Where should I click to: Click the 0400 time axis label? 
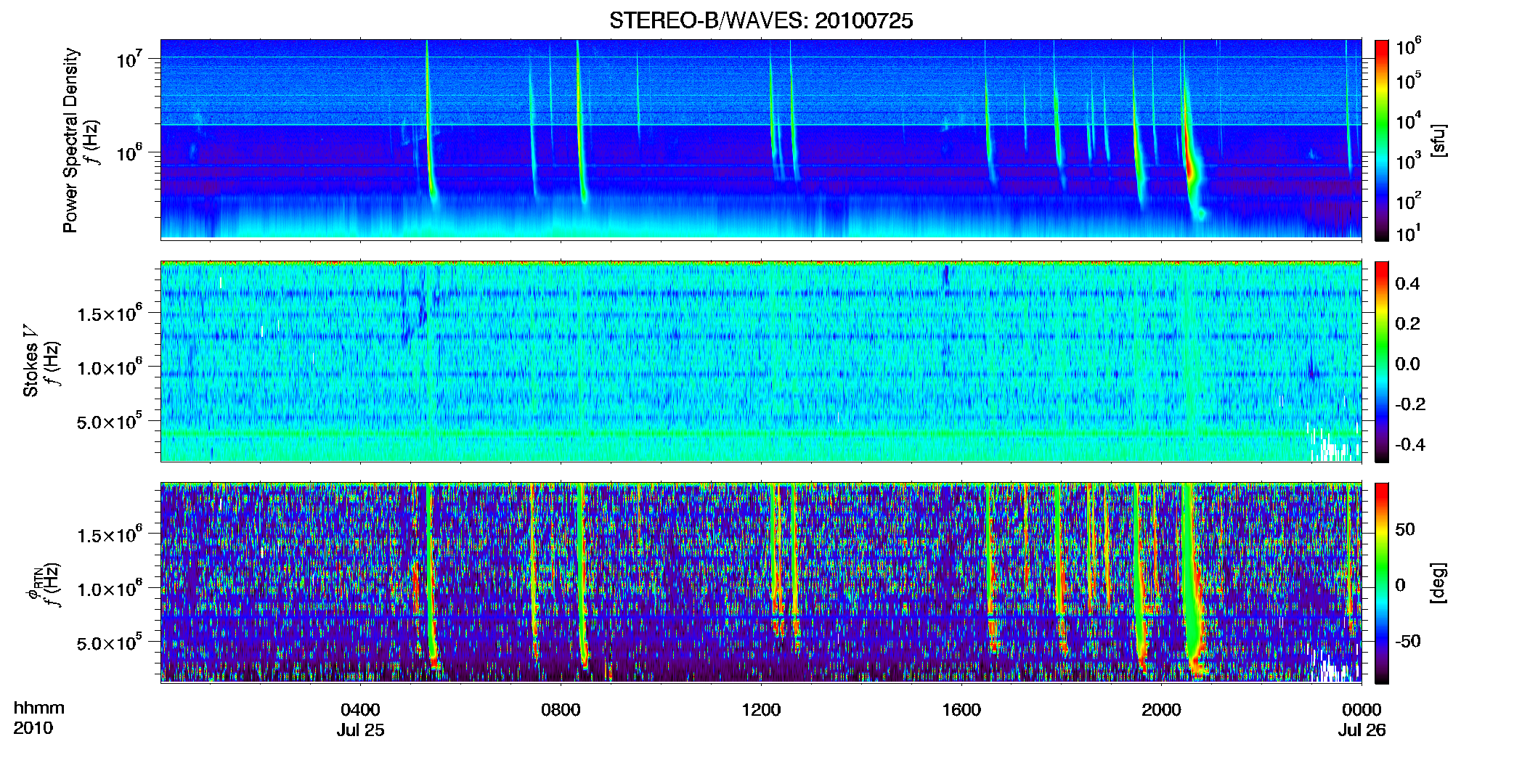[x=360, y=709]
